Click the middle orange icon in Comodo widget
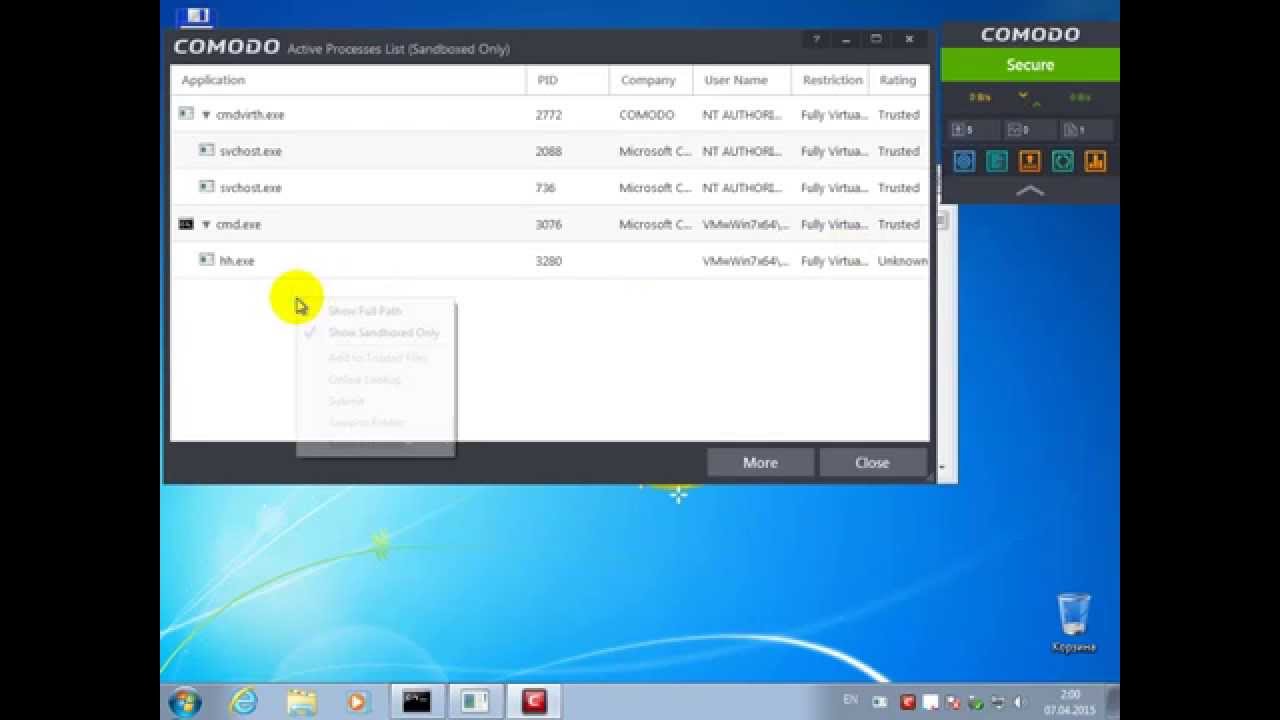 coord(1030,161)
